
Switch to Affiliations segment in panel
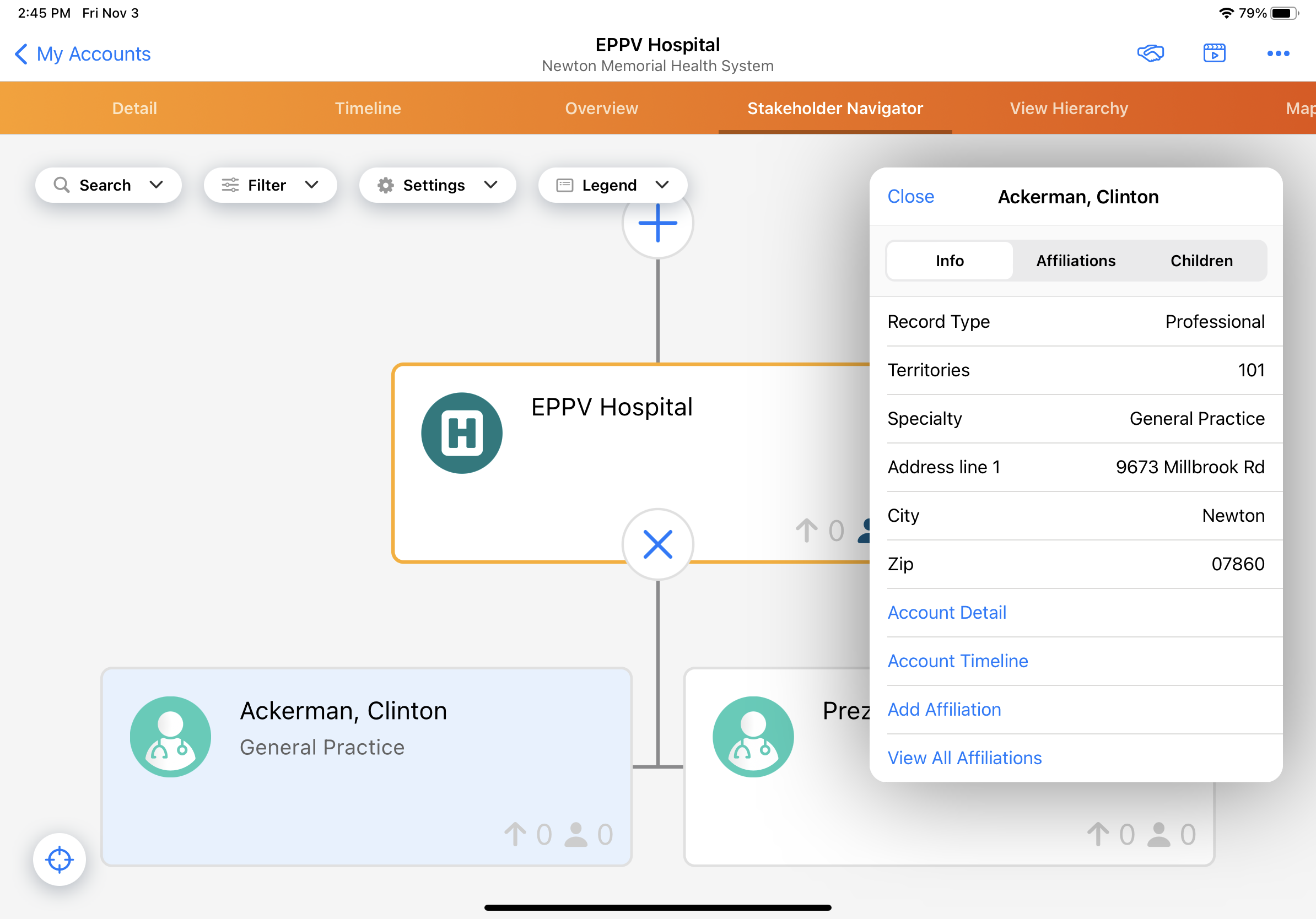[1075, 261]
